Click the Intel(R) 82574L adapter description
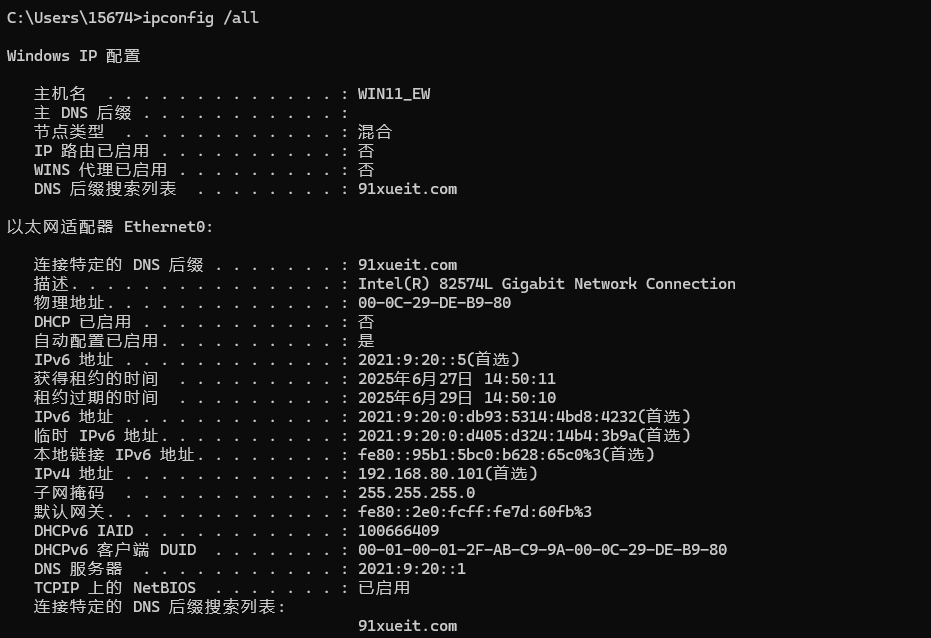This screenshot has width=931, height=638. pos(547,284)
